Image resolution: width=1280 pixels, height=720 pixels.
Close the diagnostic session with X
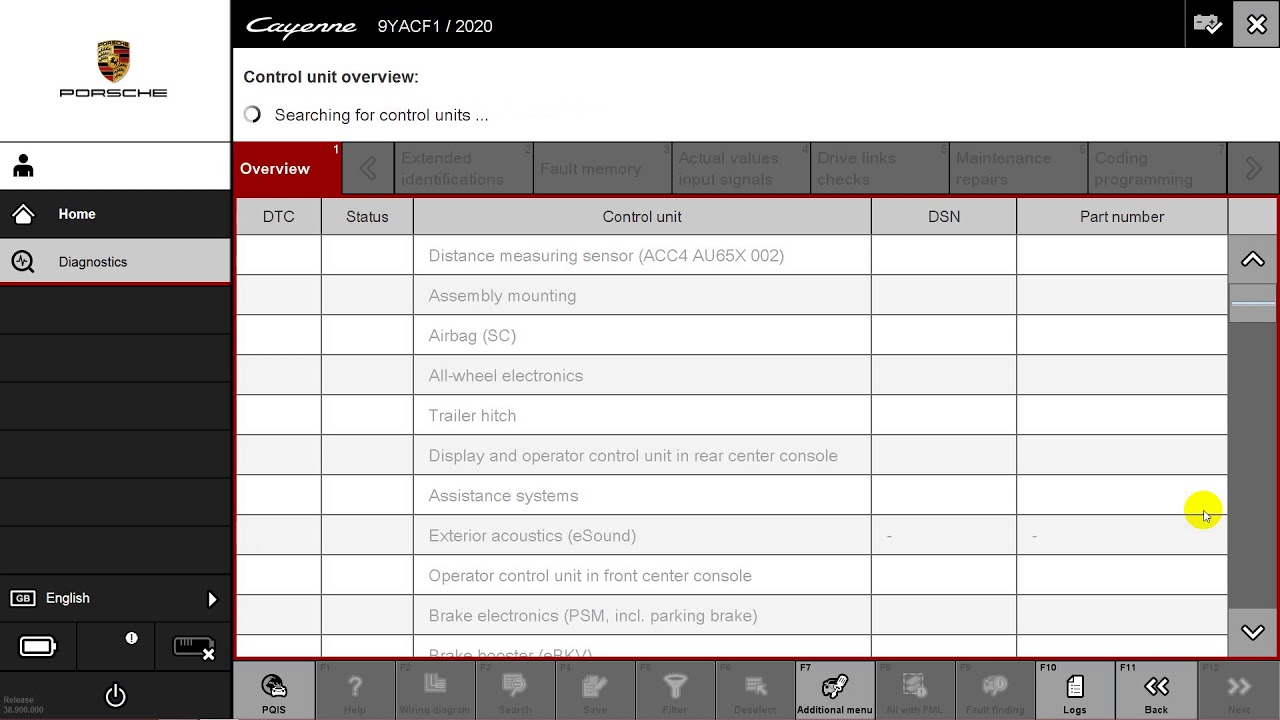(x=1257, y=25)
